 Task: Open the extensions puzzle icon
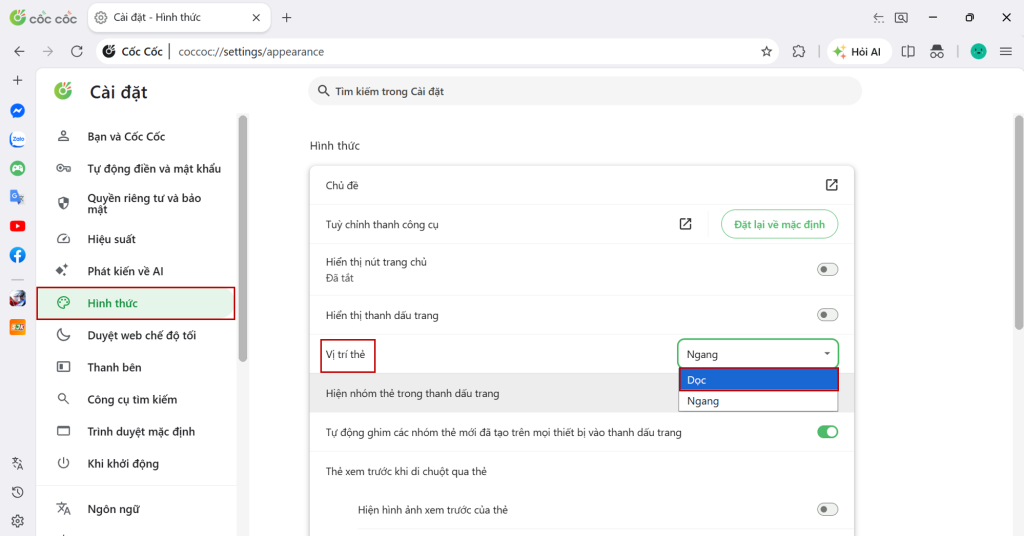[799, 52]
